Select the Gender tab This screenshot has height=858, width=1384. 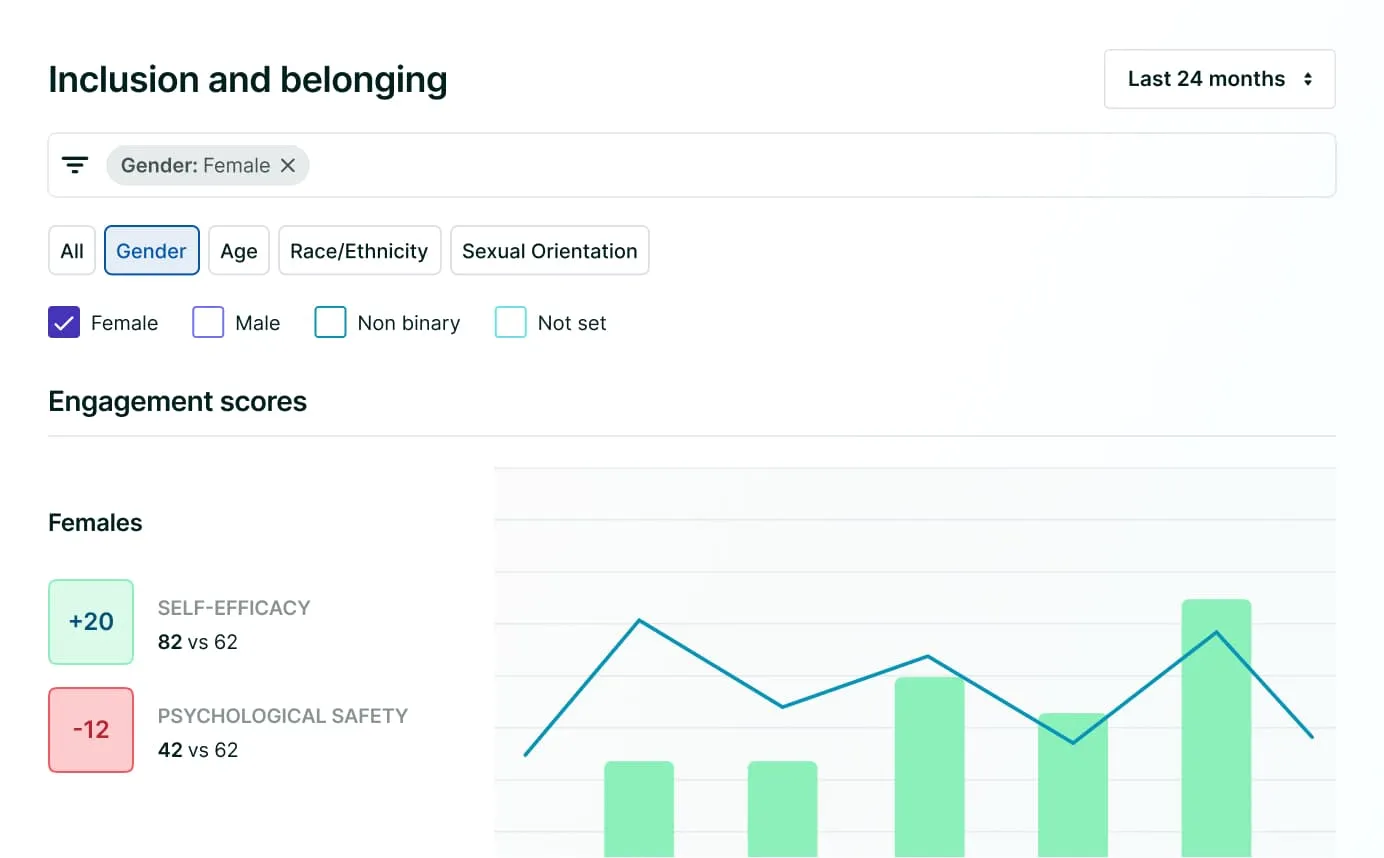click(x=152, y=251)
